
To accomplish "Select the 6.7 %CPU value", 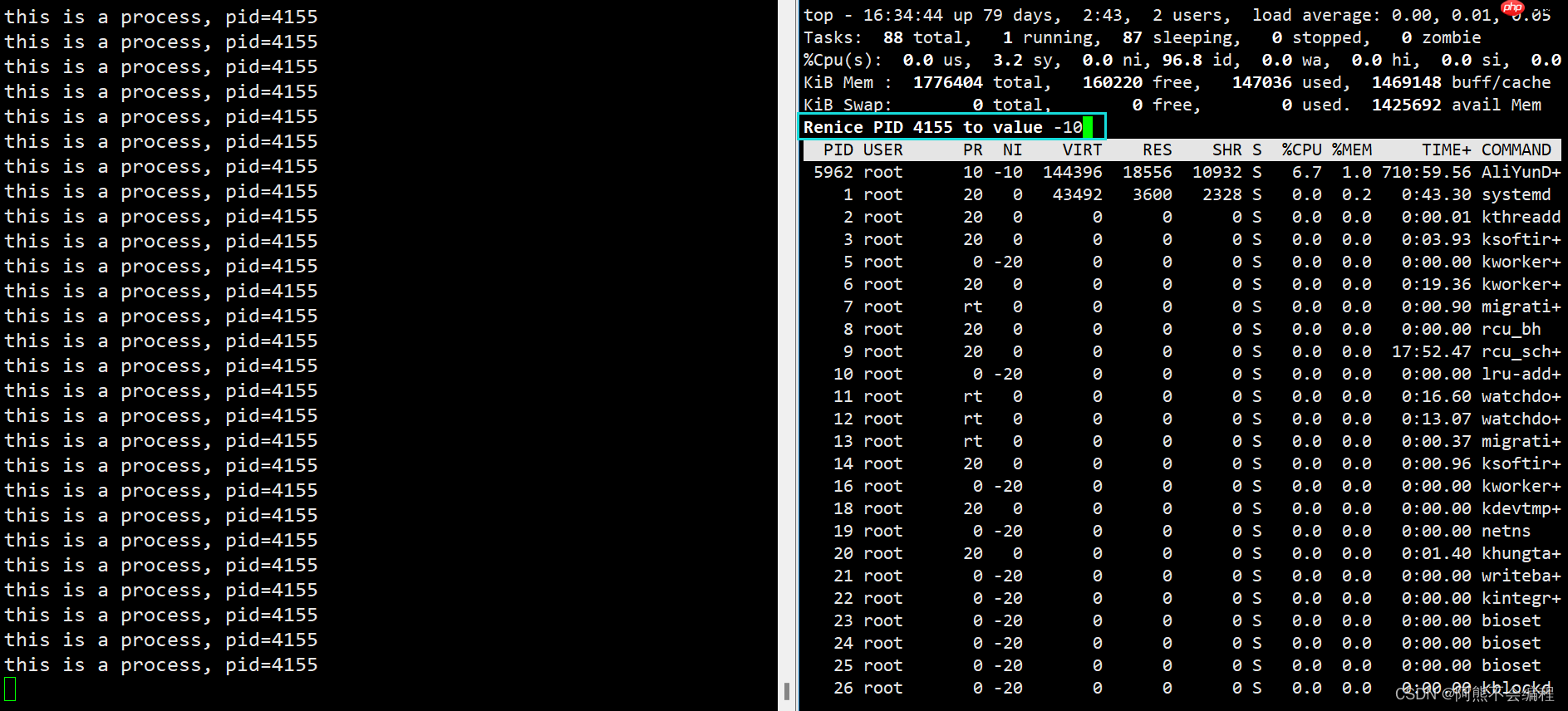I will [1307, 172].
